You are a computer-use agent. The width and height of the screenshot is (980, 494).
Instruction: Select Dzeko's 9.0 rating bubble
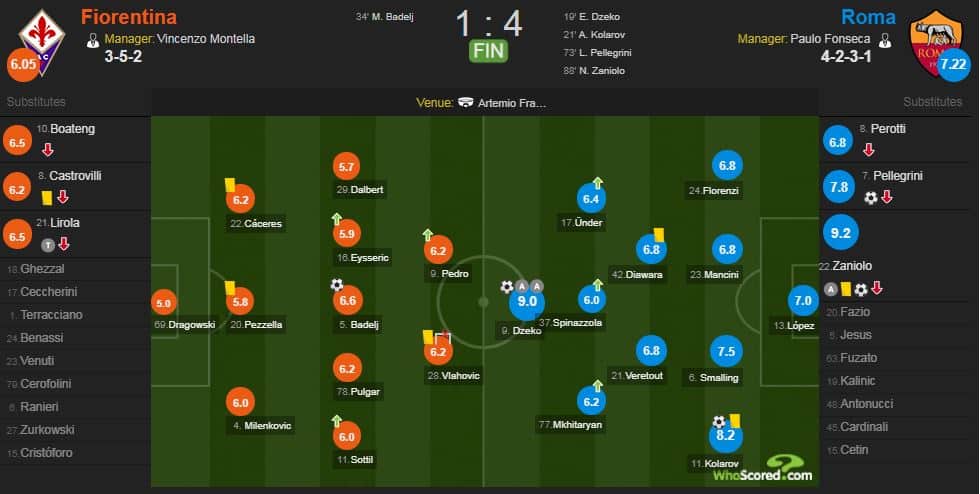527,301
